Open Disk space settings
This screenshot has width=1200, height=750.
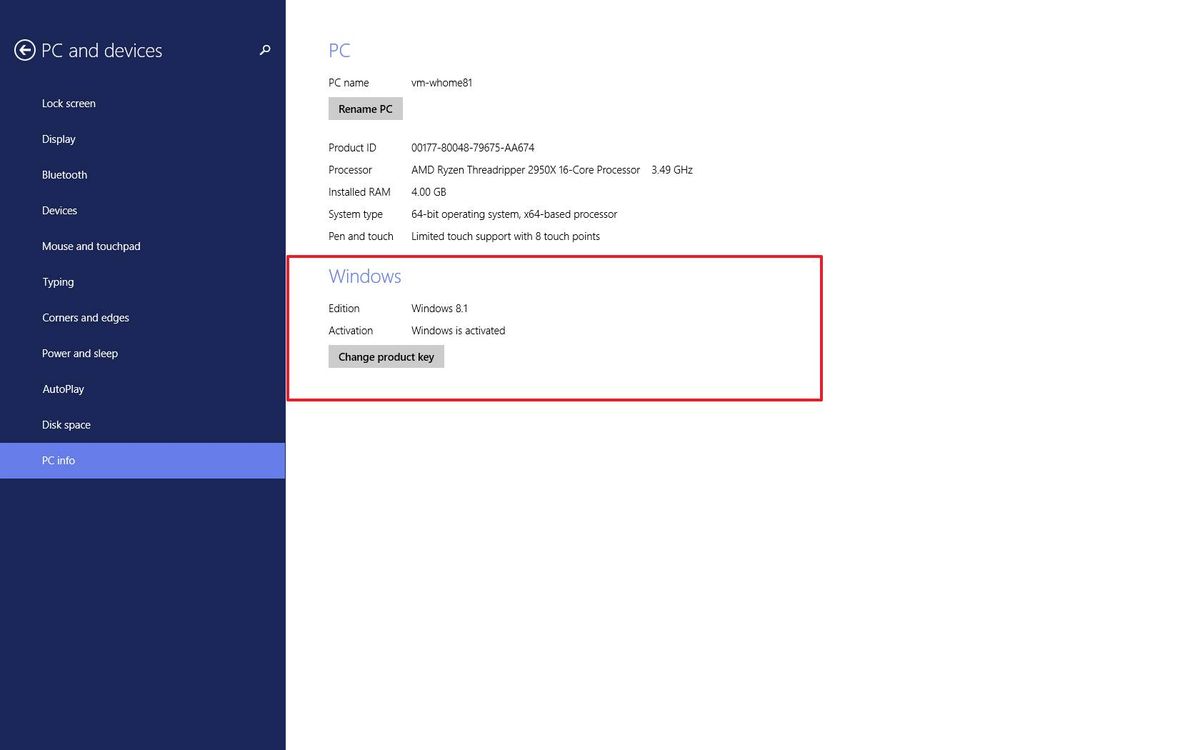66,424
